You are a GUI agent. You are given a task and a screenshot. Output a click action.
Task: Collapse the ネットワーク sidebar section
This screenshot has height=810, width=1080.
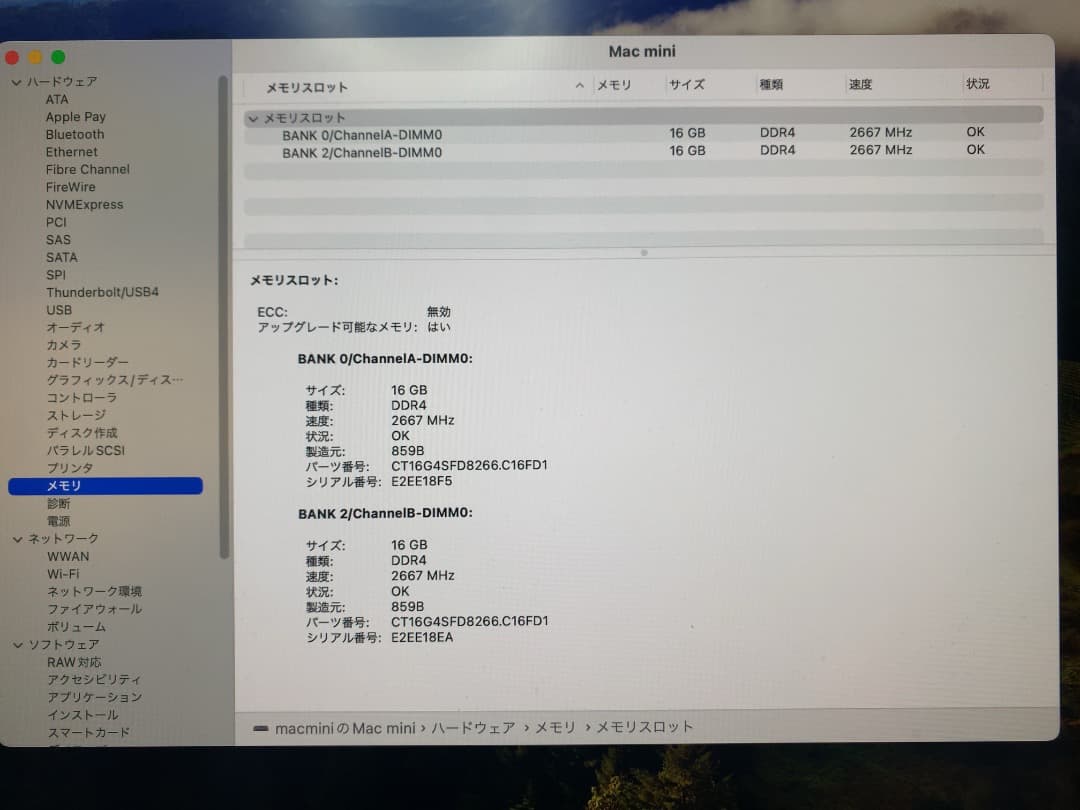coord(16,538)
